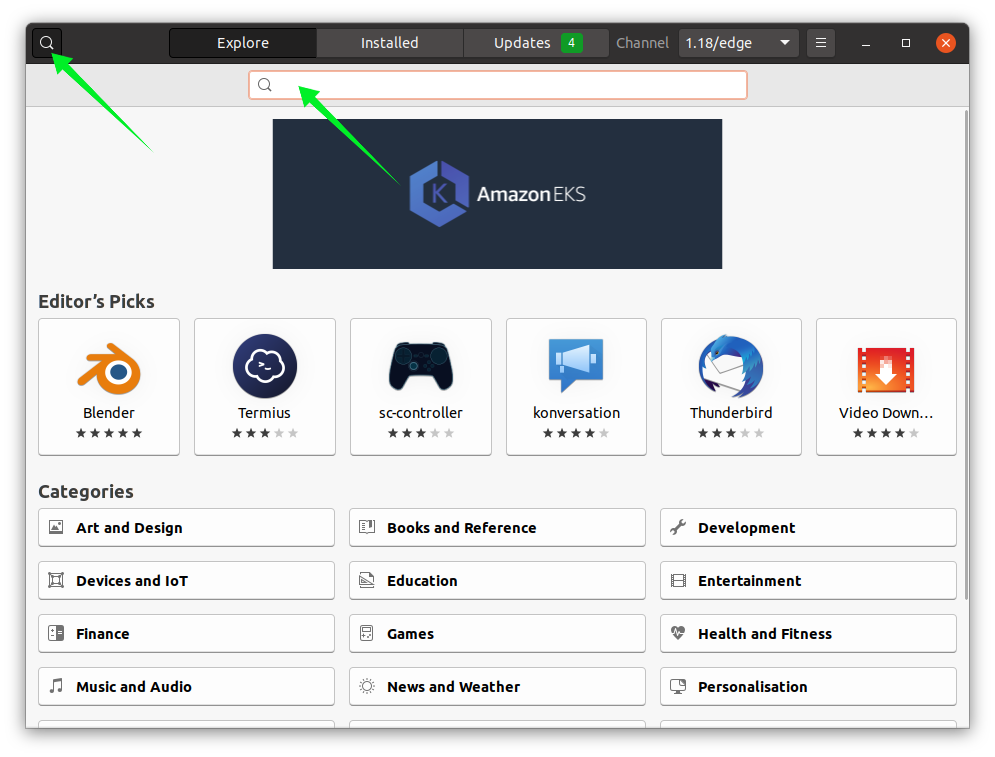995x757 pixels.
Task: Click the Amazon EKS logo in the banner
Action: (x=439, y=194)
